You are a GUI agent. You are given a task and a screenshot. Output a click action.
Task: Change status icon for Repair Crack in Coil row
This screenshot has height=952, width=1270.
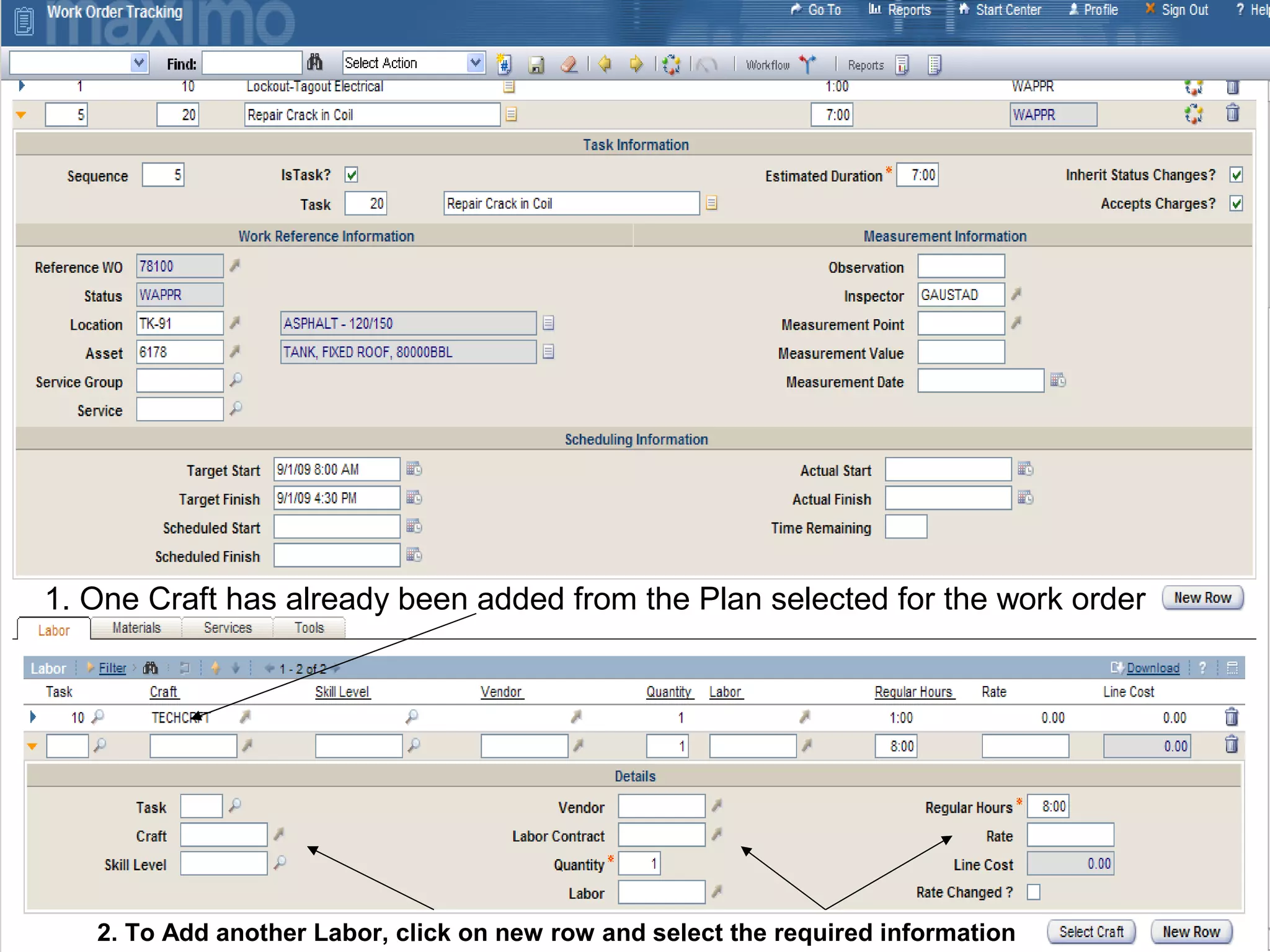[1194, 114]
